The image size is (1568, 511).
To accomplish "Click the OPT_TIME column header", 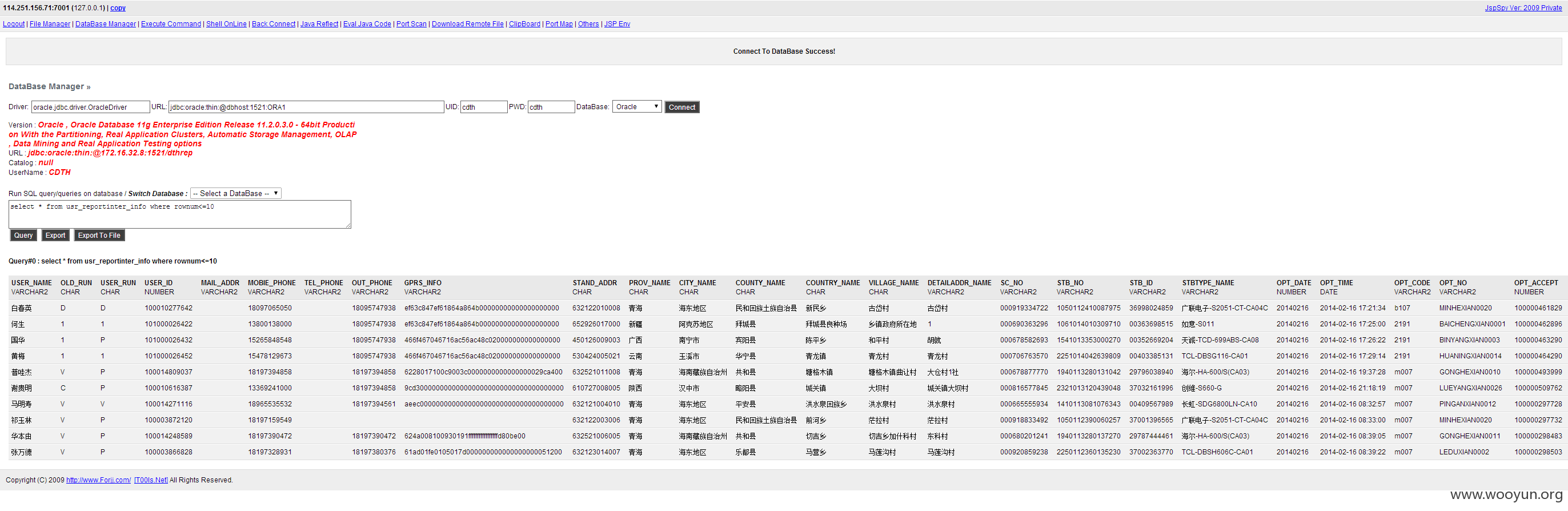I will click(x=1336, y=282).
